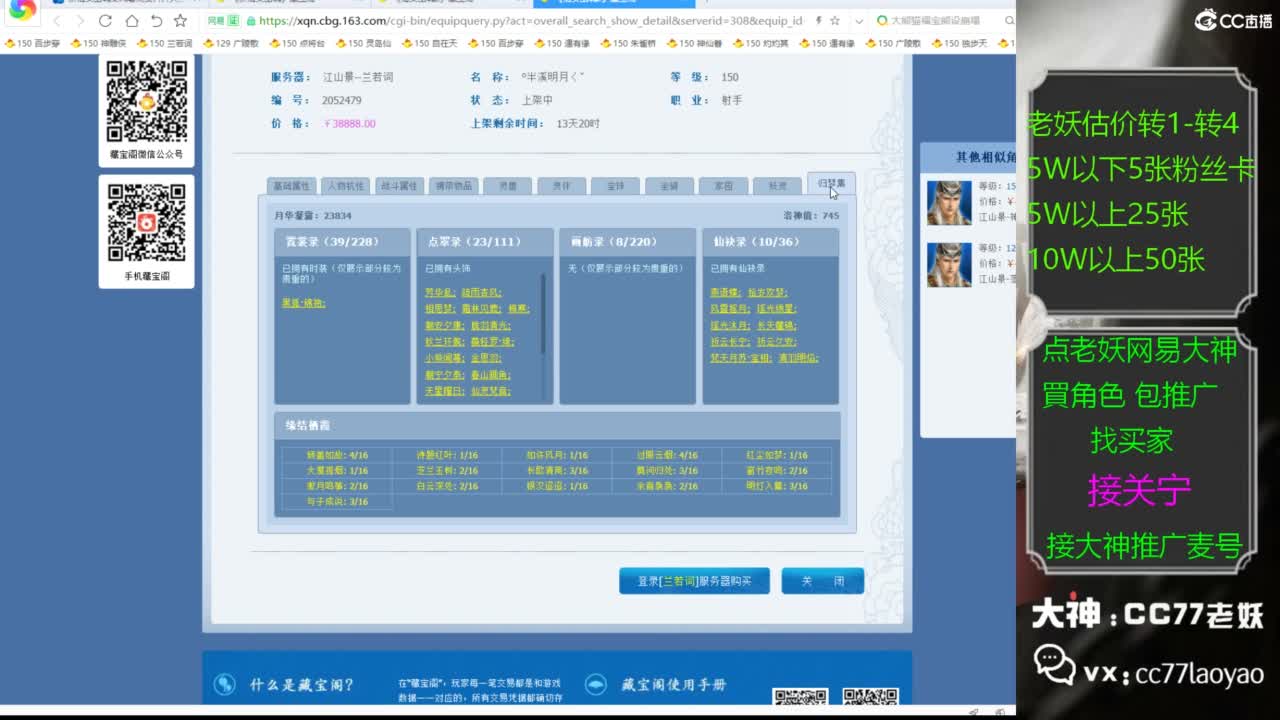Screen dimensions: 1280x720
Task: Click the price ¥38888.00
Action: pyautogui.click(x=349, y=124)
